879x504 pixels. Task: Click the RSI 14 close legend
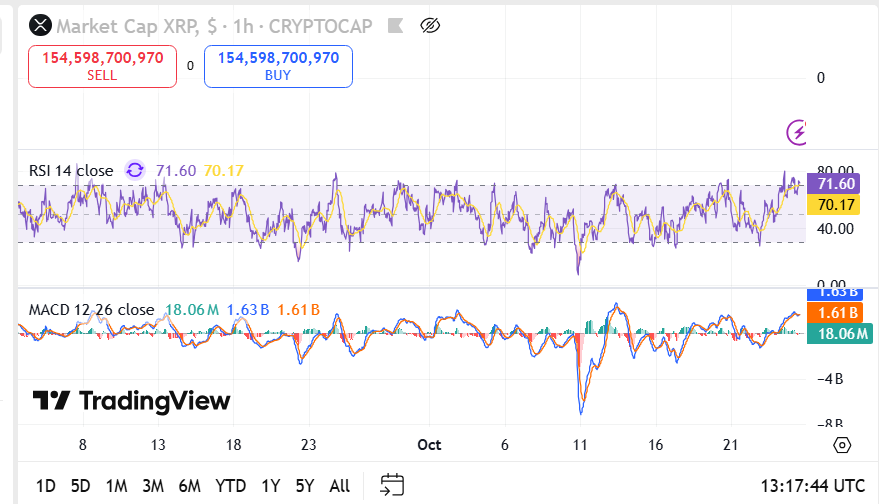pos(71,171)
